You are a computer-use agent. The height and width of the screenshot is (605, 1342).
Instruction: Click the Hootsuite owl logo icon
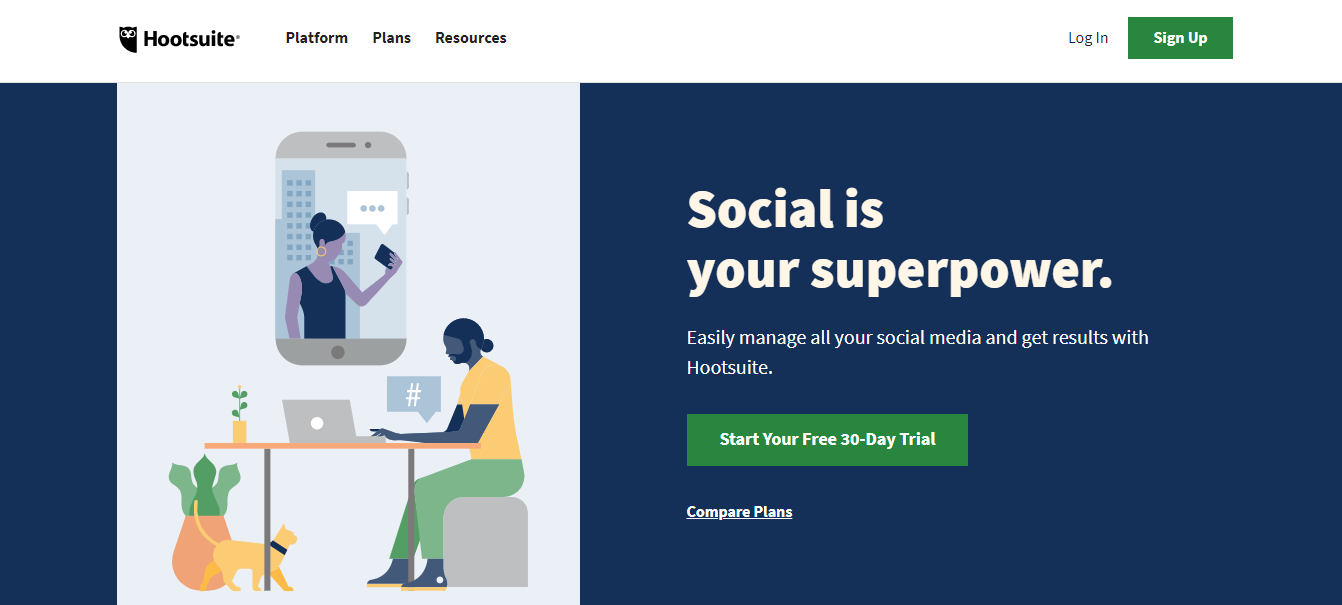pos(128,39)
